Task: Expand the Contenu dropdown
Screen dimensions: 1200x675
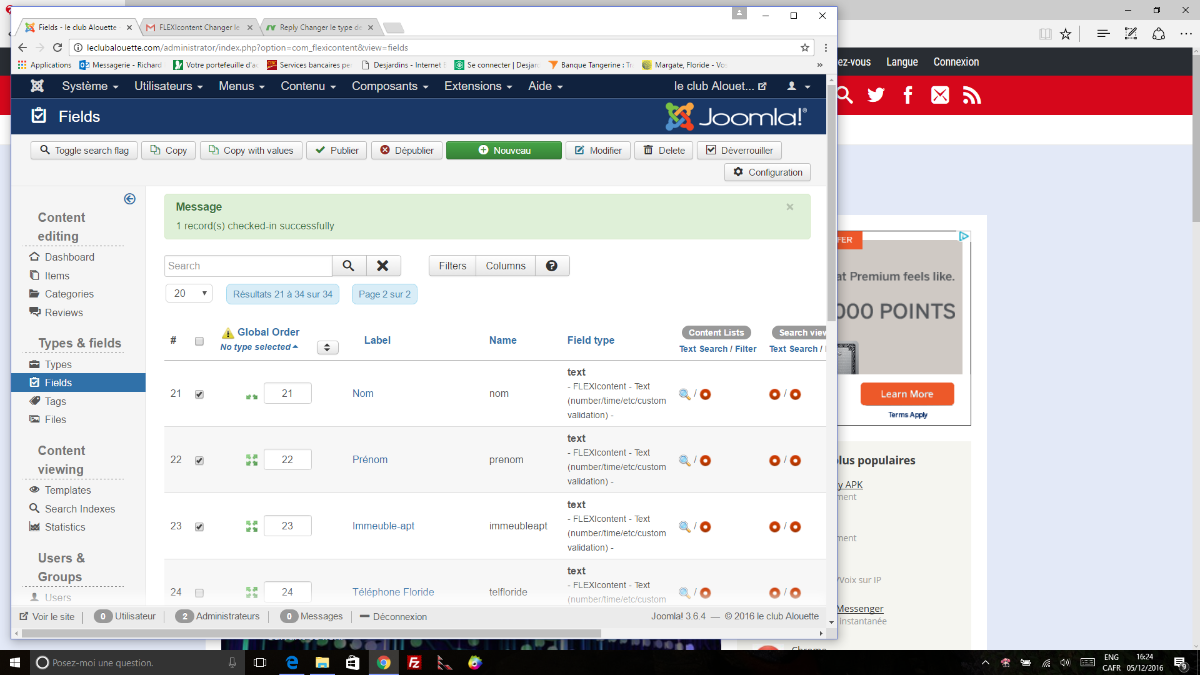Action: pos(308,86)
